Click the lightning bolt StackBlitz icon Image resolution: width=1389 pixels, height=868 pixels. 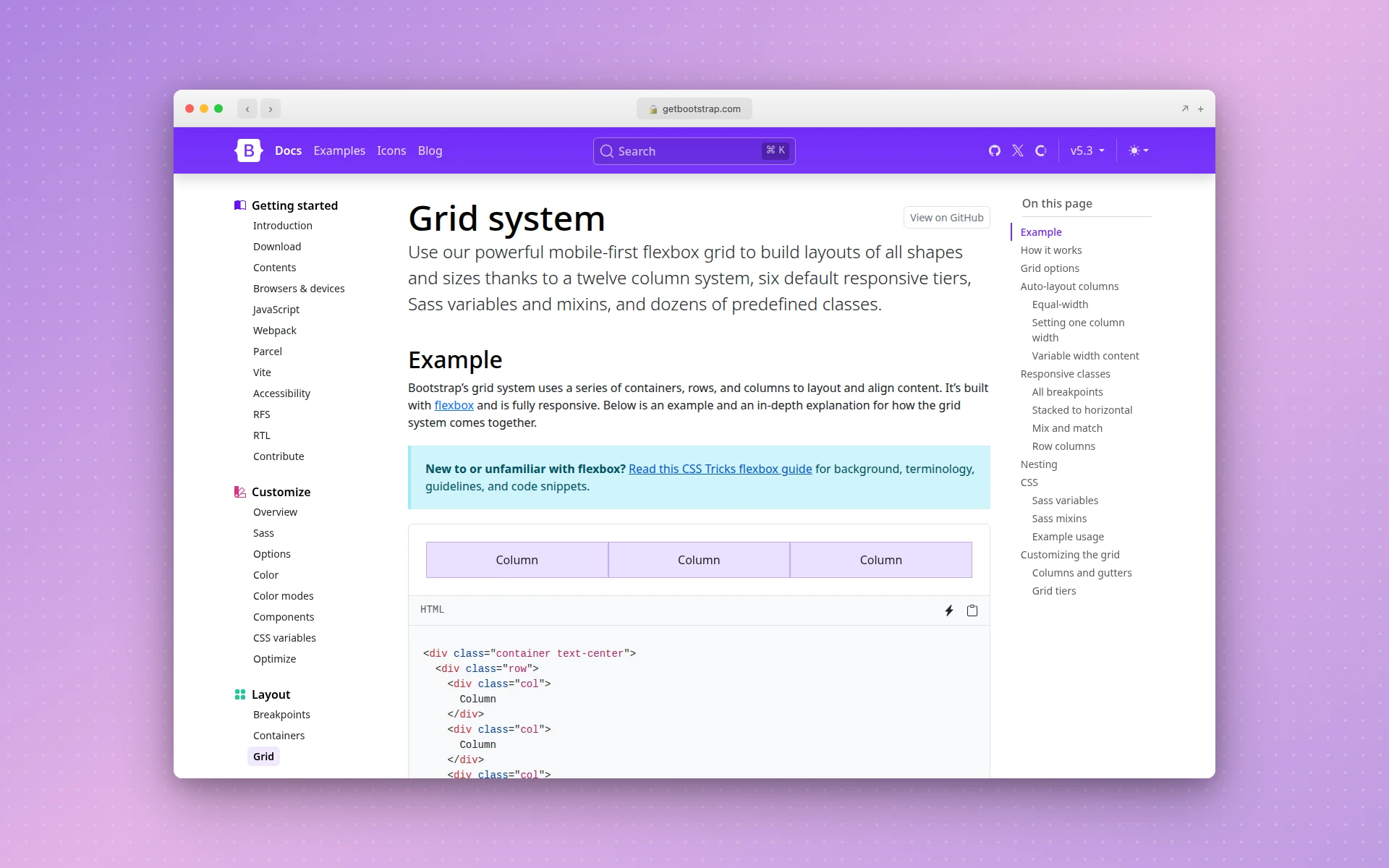click(949, 610)
